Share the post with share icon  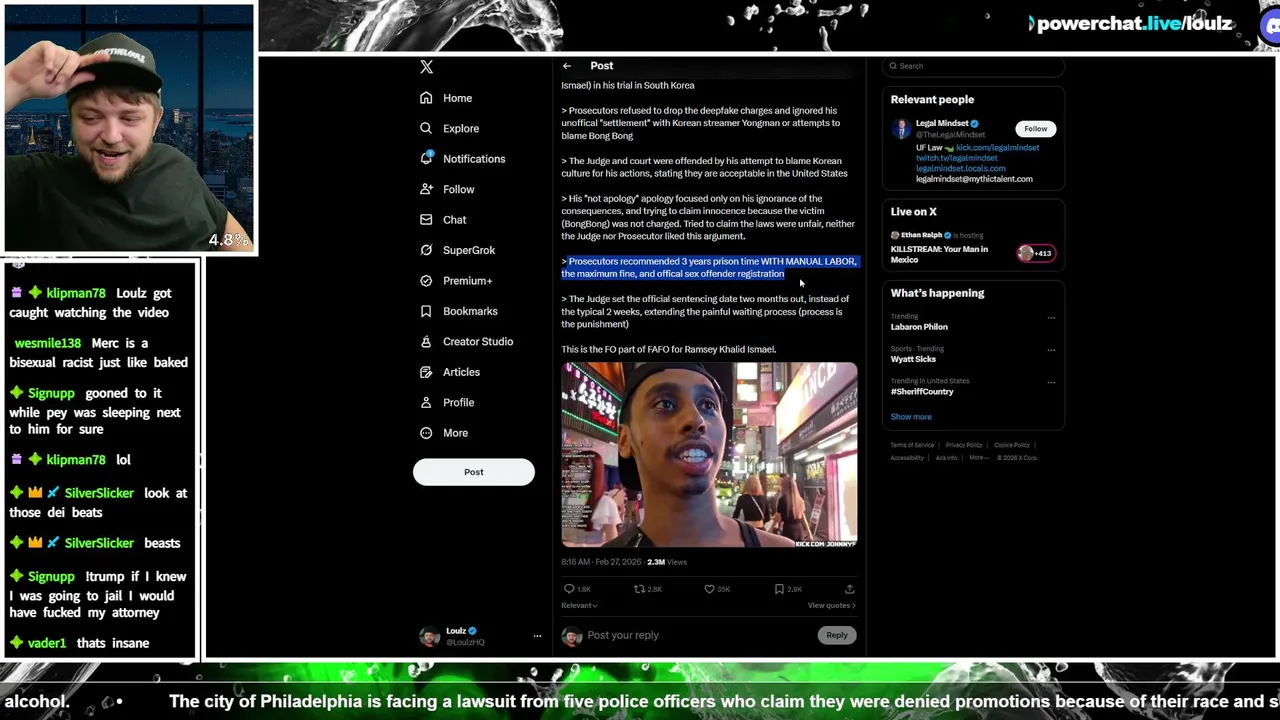click(x=849, y=589)
